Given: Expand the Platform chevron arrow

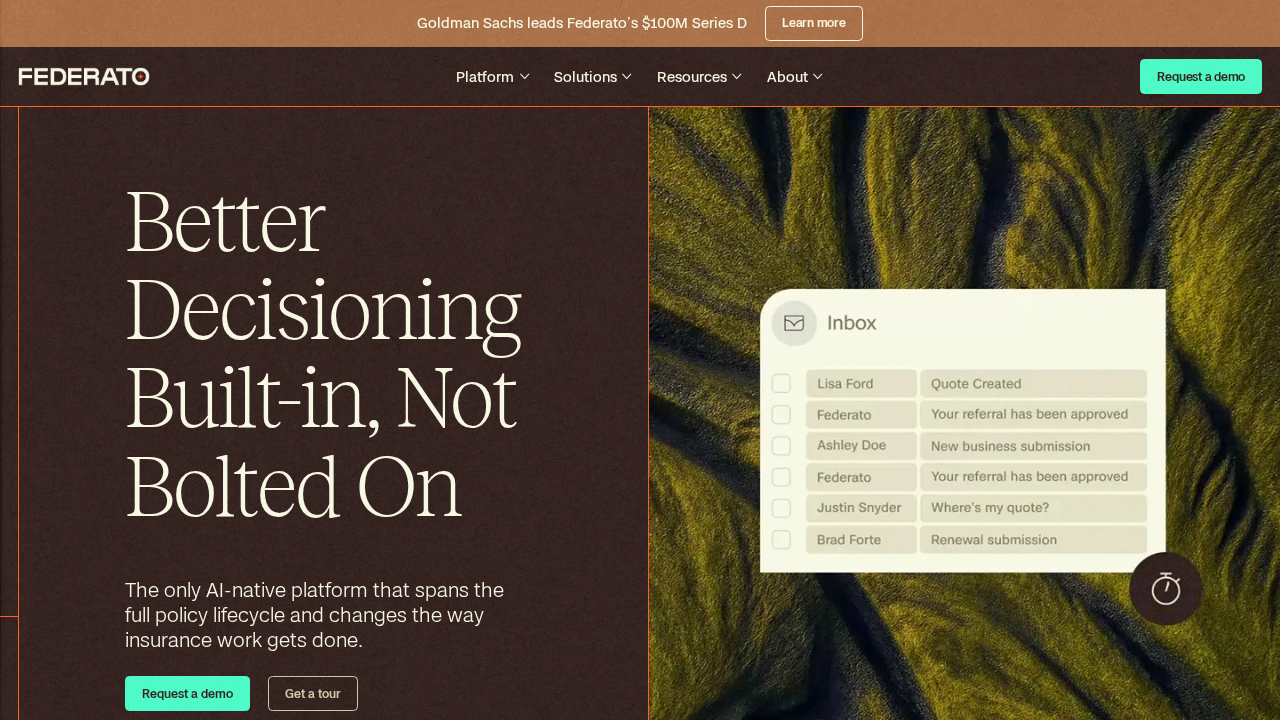Looking at the screenshot, I should click(x=524, y=77).
